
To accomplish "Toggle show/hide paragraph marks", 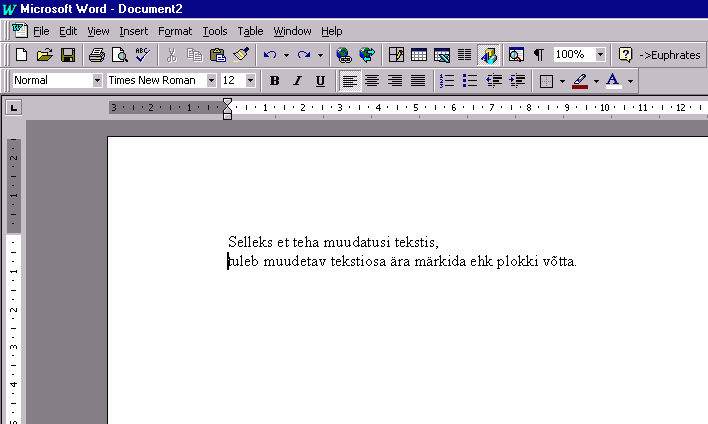I will coord(539,55).
